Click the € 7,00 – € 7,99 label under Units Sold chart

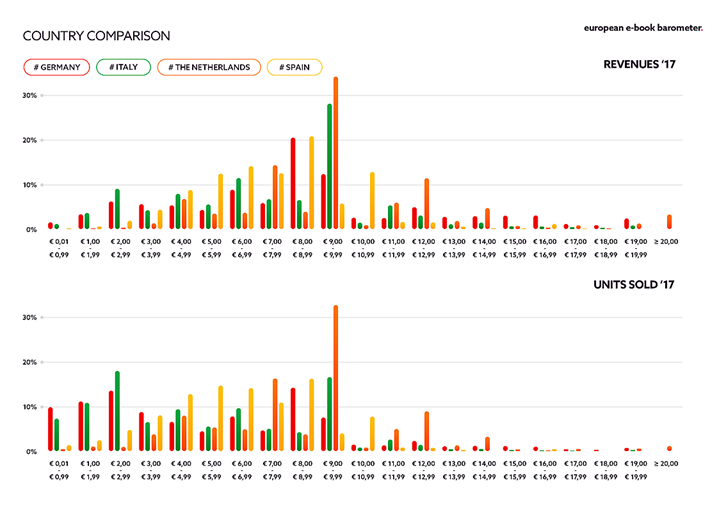pyautogui.click(x=272, y=470)
